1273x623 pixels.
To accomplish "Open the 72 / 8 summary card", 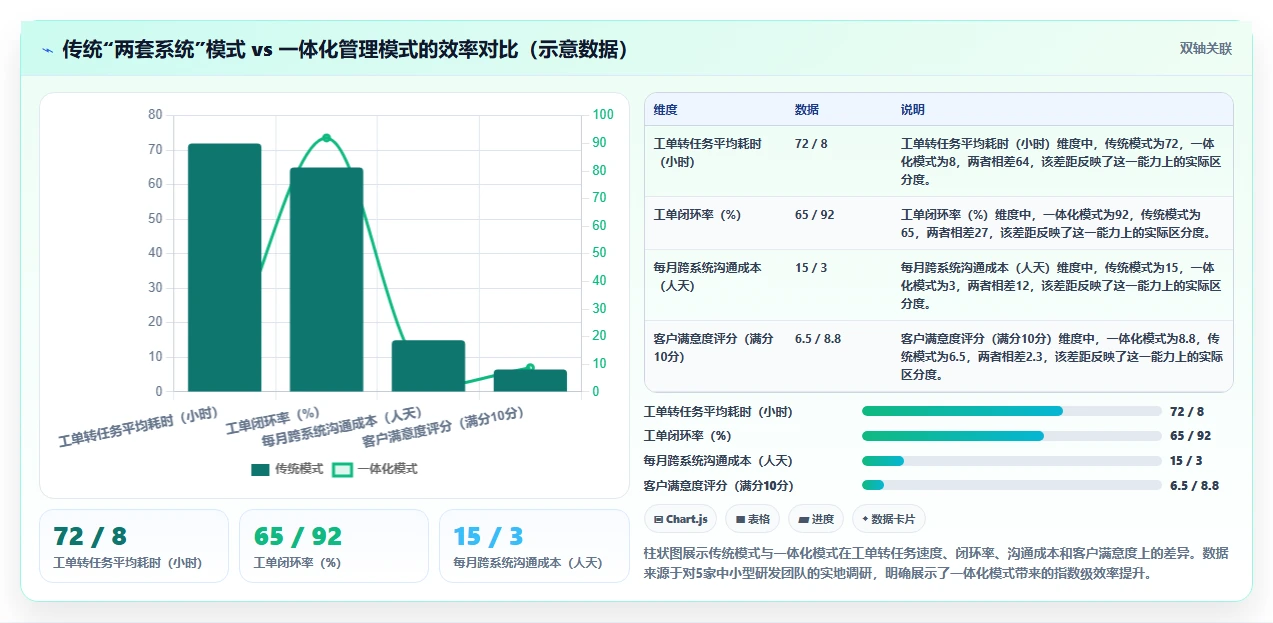I will click(134, 546).
